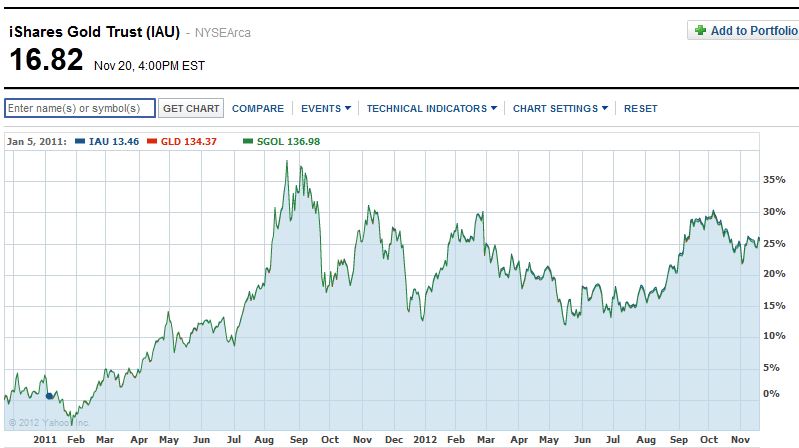Click the 5% axis label

(x=771, y=367)
